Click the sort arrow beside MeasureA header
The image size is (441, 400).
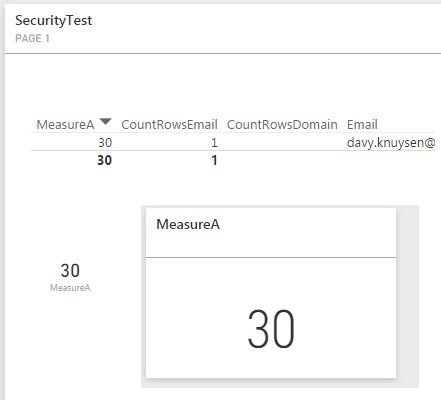pyautogui.click(x=106, y=121)
